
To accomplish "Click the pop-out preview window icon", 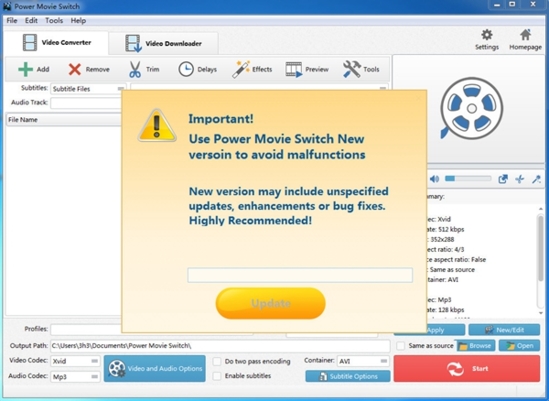I will pos(503,179).
